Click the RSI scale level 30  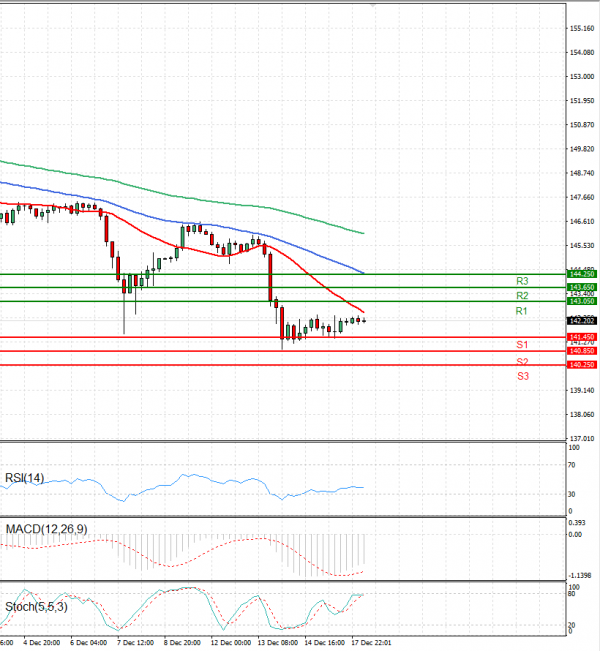tap(572, 494)
